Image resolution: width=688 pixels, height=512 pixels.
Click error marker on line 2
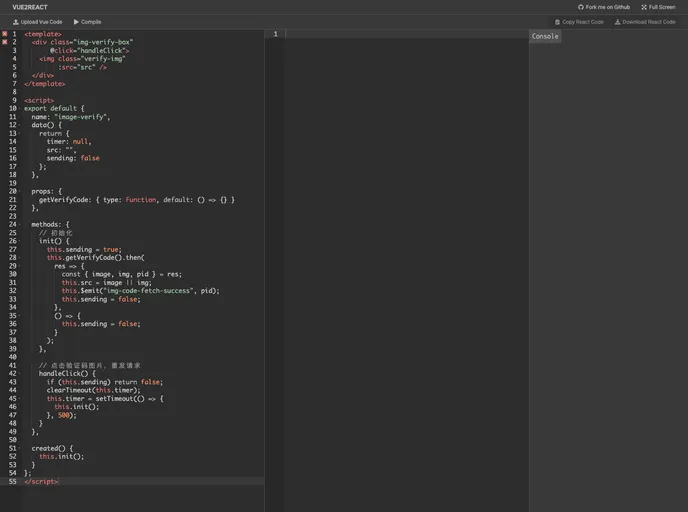[x=5, y=42]
